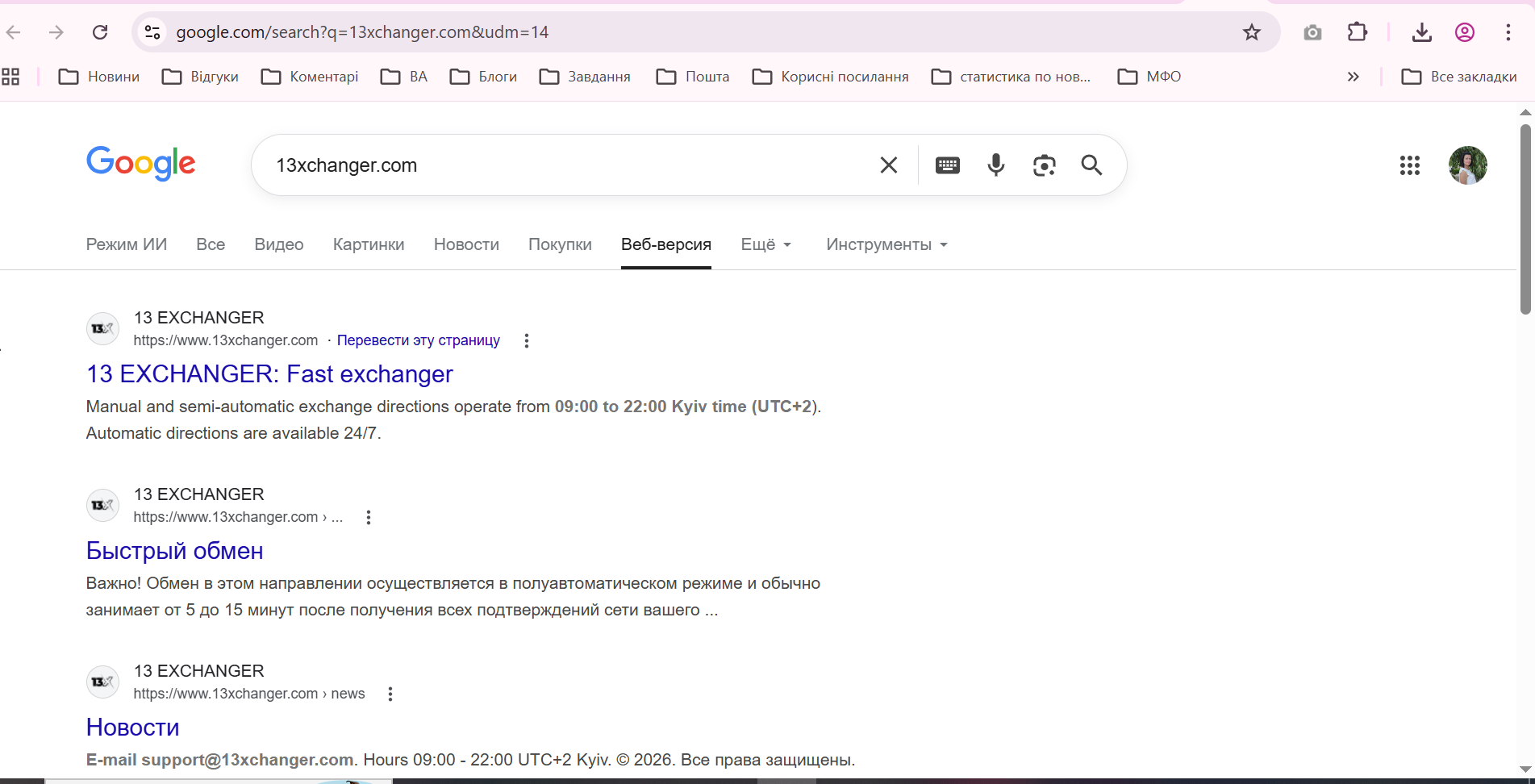Open browser Downloads
Screen dimensions: 1535x784
(x=1422, y=32)
